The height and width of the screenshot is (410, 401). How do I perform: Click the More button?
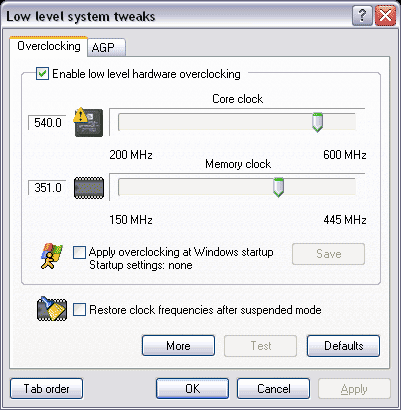178,346
